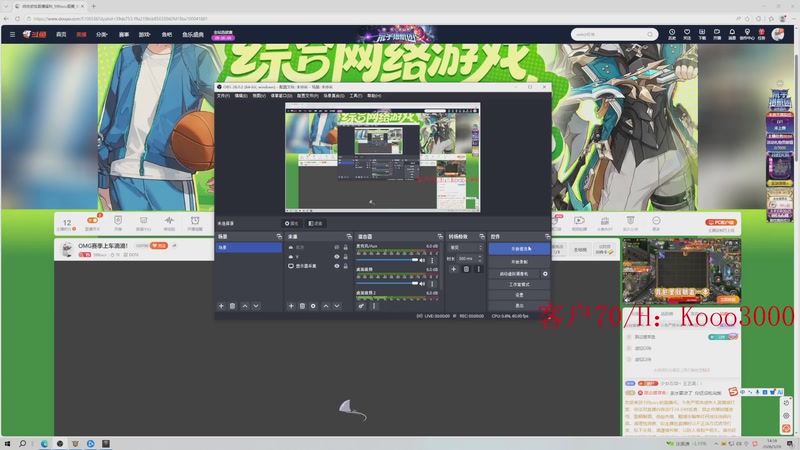Open the OBS Docks menu (停靠窗口)
The height and width of the screenshot is (450, 800).
(x=281, y=96)
